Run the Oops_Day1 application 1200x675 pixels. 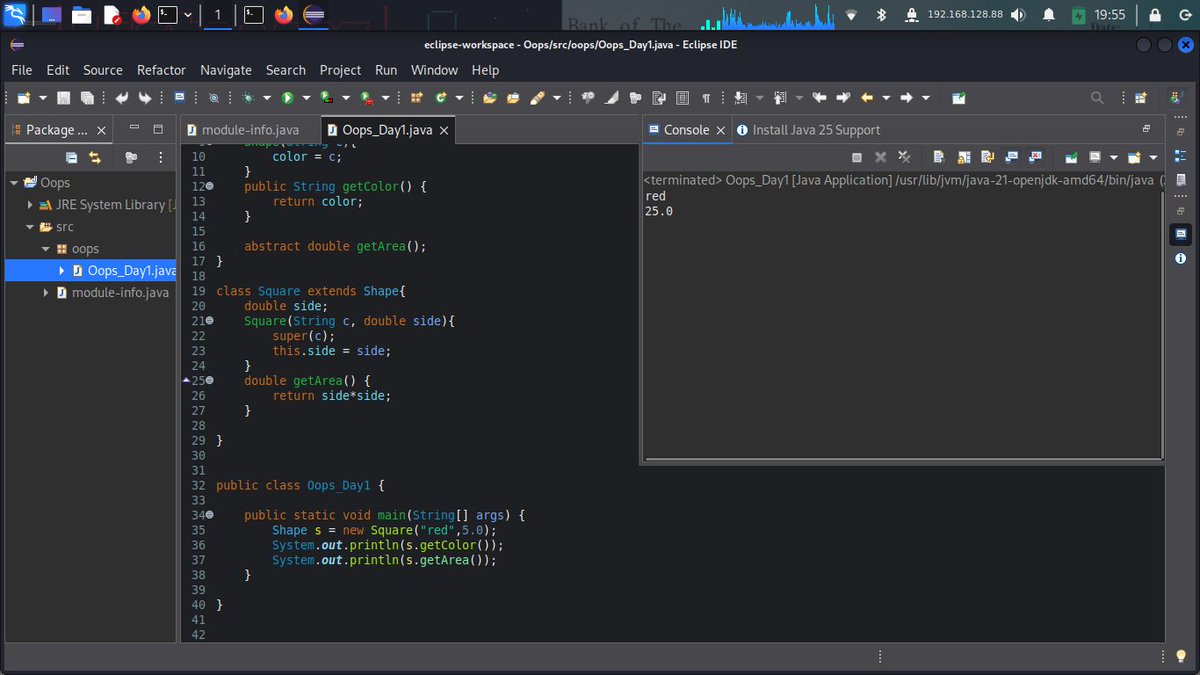[287, 97]
